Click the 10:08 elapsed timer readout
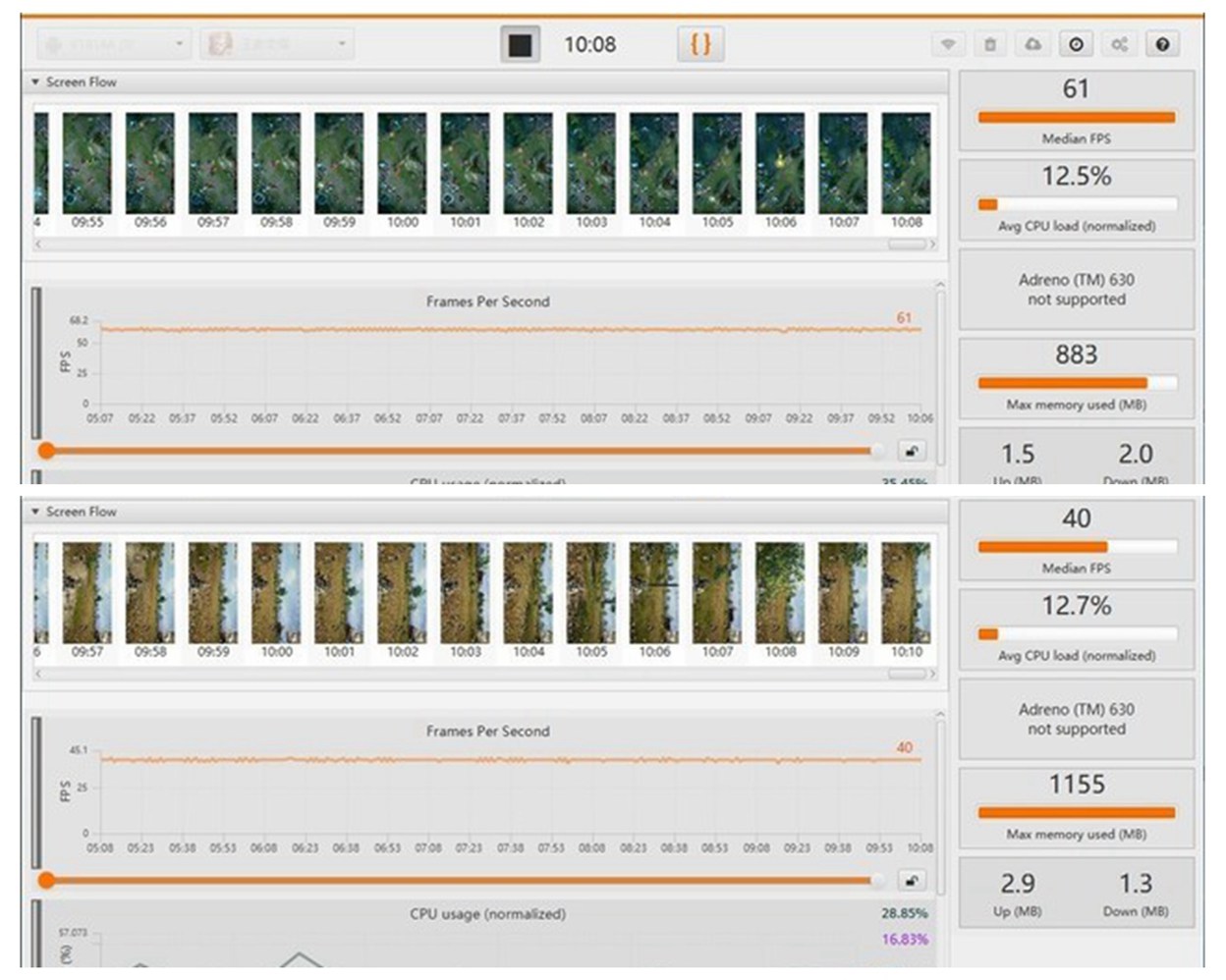1226x980 pixels. coord(589,44)
